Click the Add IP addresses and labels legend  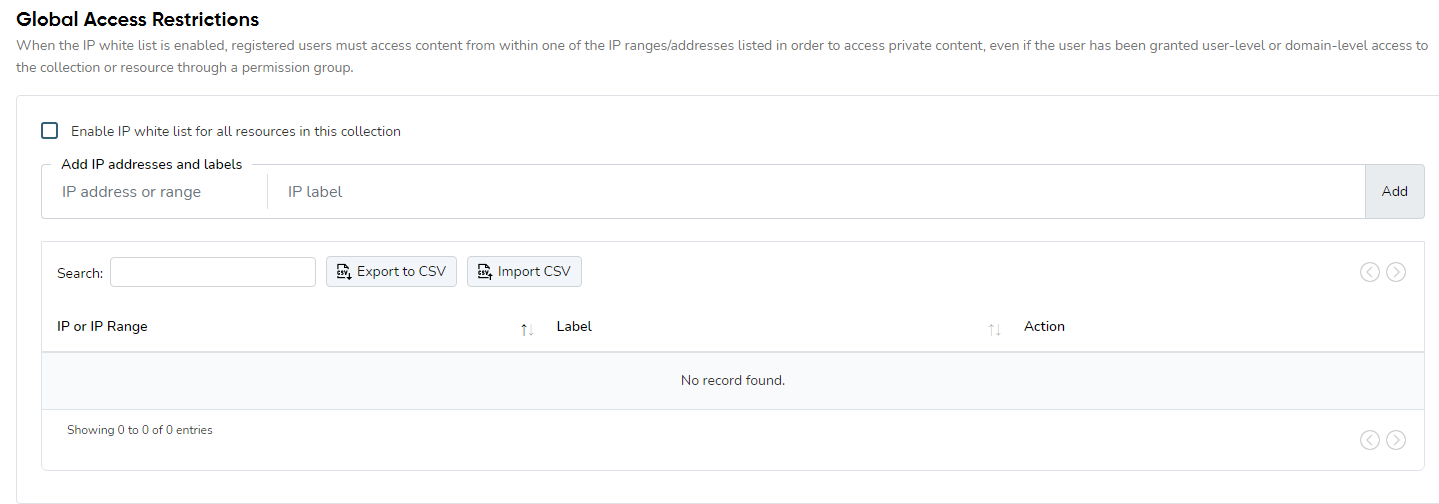152,165
